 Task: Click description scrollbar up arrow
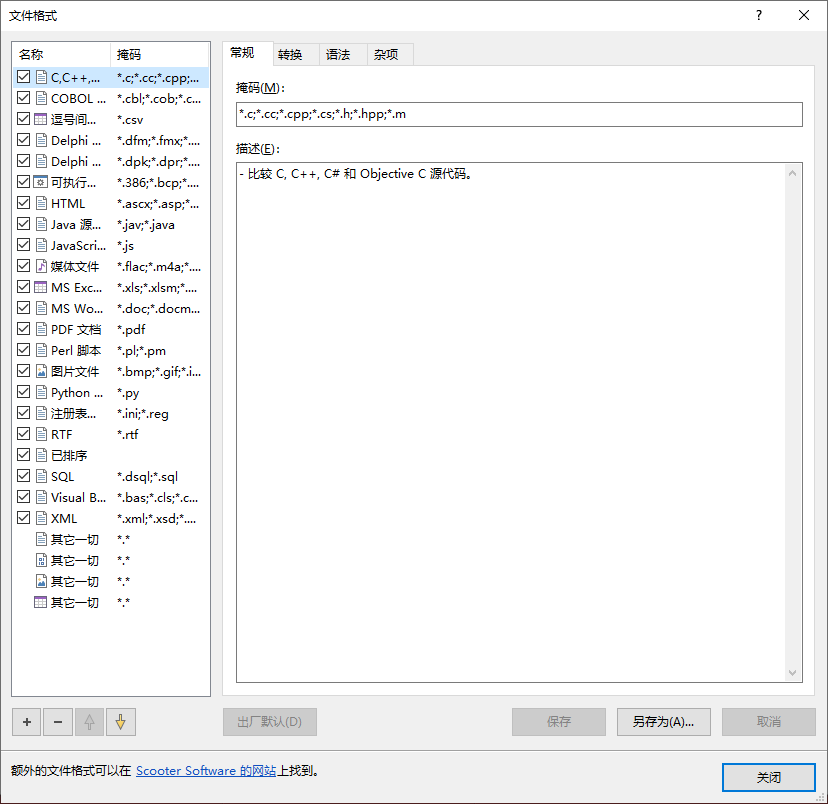[792, 173]
